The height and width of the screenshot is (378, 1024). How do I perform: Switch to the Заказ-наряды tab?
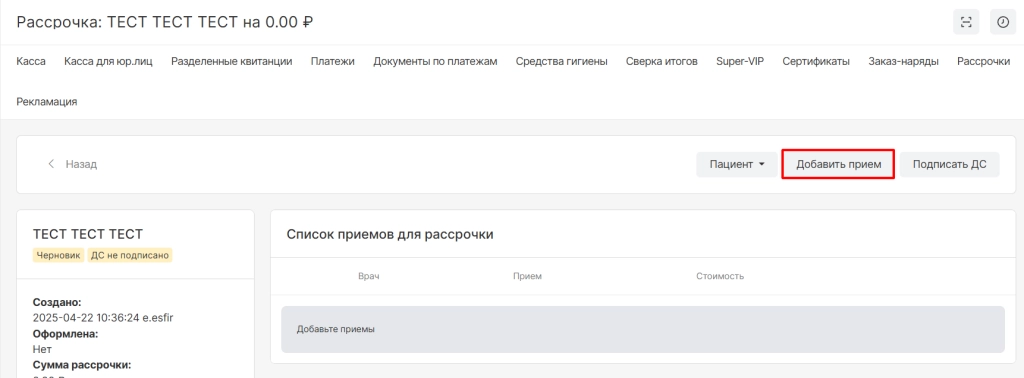coord(903,61)
